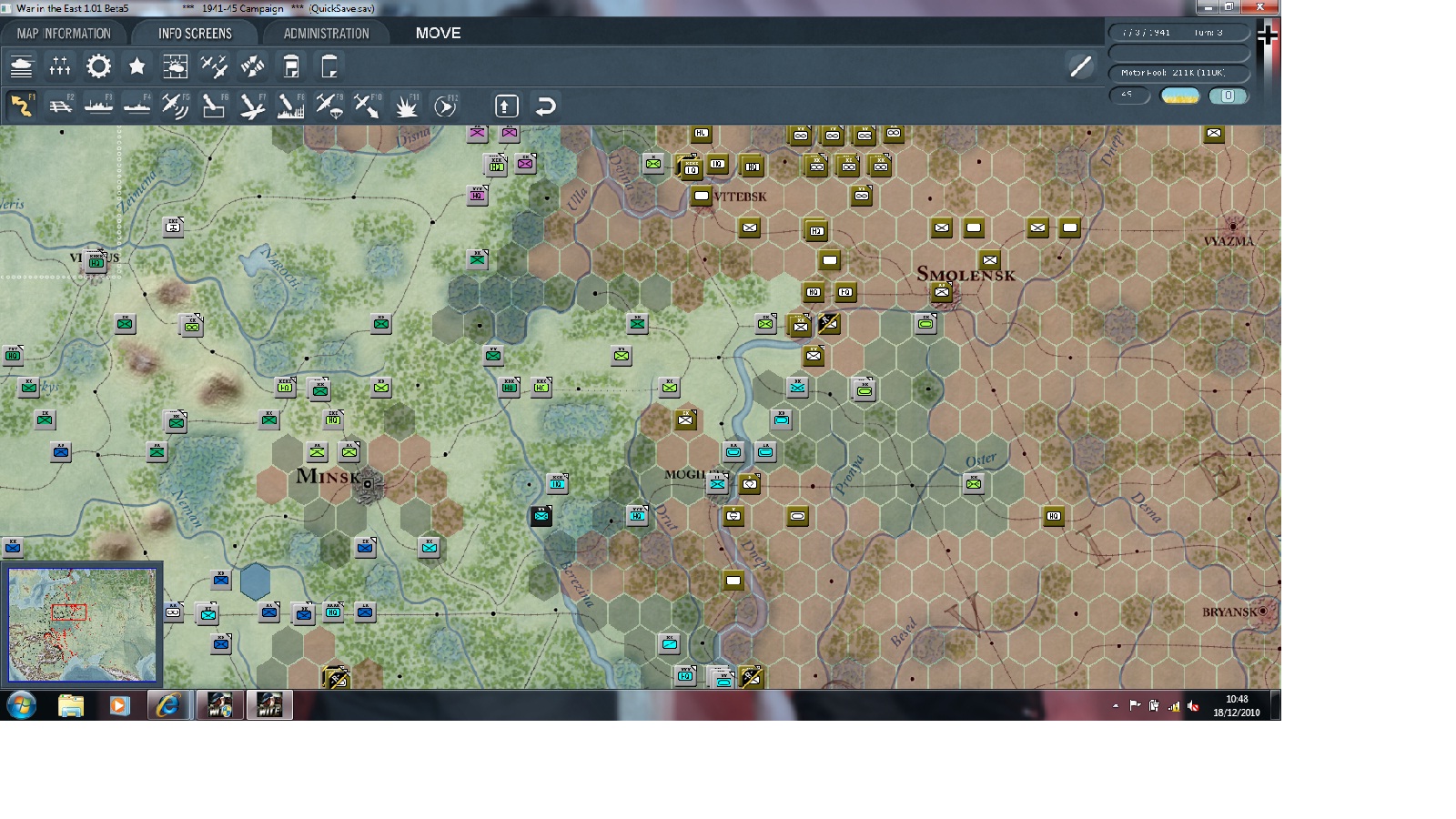The width and height of the screenshot is (1456, 819).
Task: Select Air transfer mode (F10)
Action: tap(367, 106)
